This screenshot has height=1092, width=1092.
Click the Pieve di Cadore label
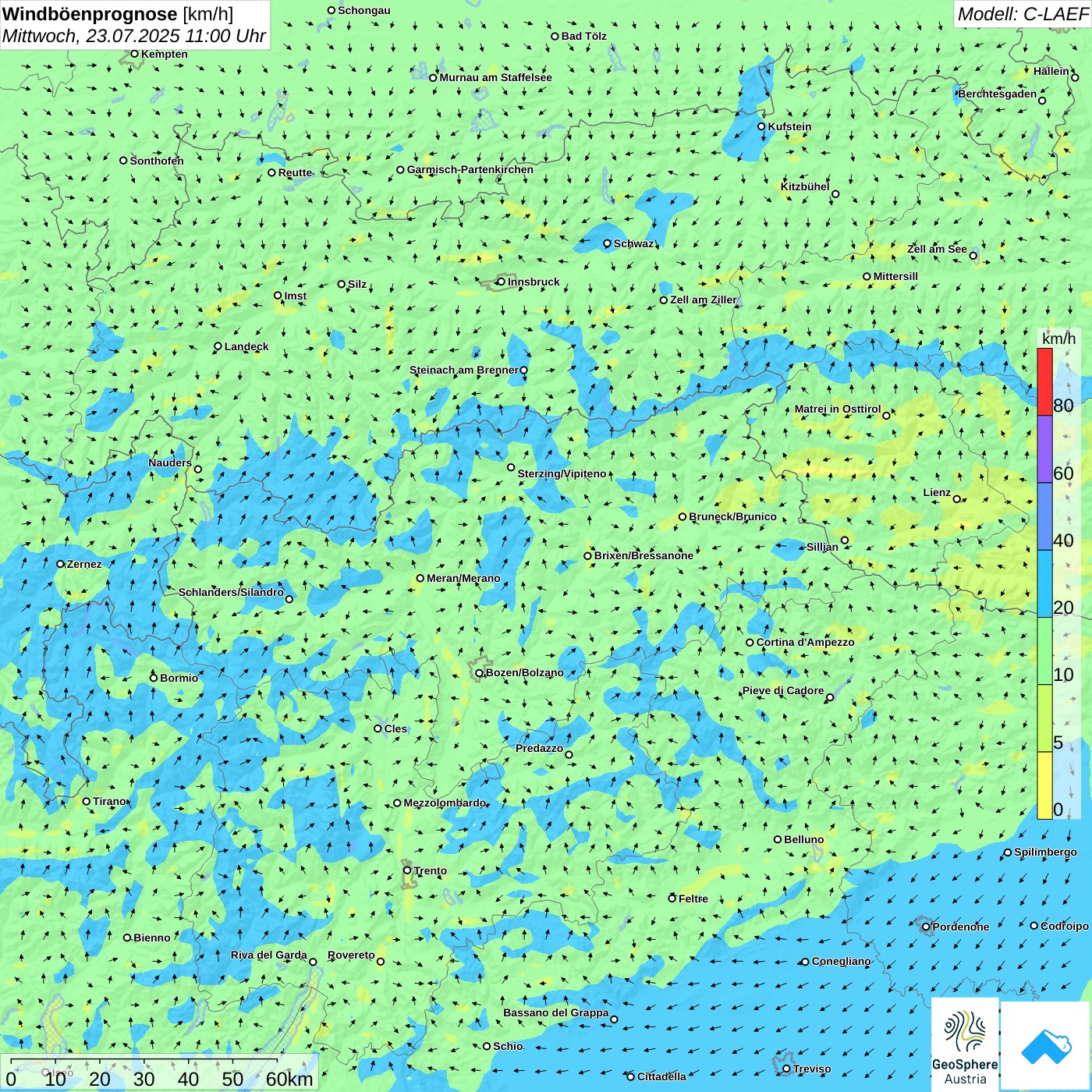[x=783, y=690]
